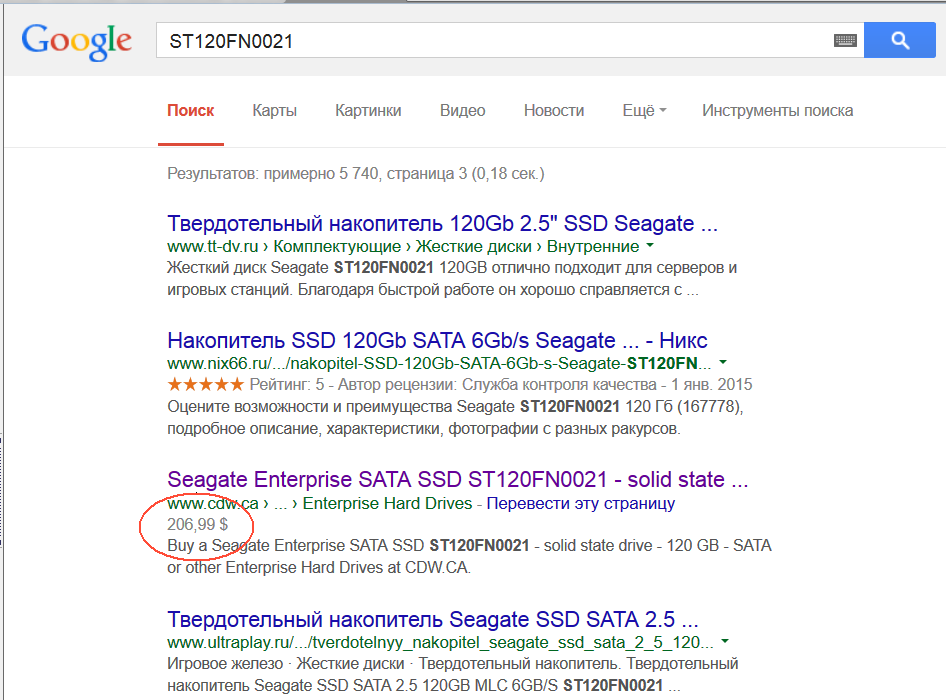The height and width of the screenshot is (700, 946).
Task: Select the Поиск tab
Action: point(190,111)
